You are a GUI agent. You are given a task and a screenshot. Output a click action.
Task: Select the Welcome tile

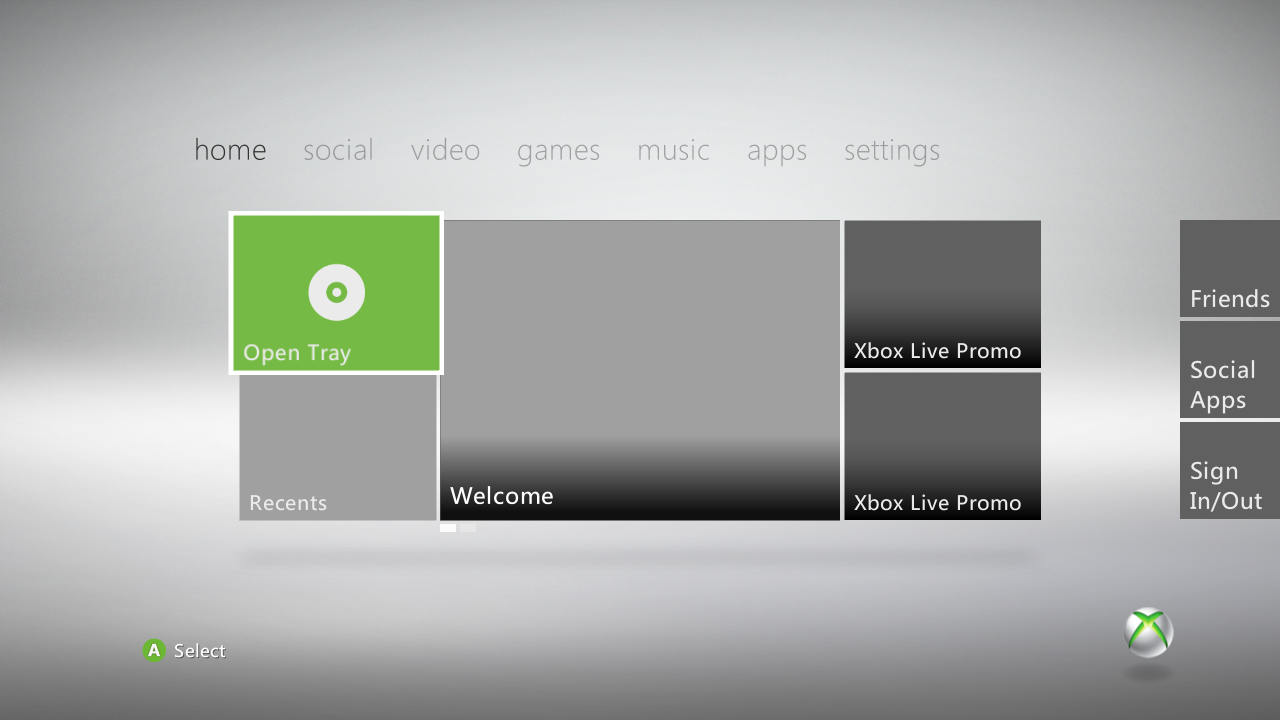(640, 370)
